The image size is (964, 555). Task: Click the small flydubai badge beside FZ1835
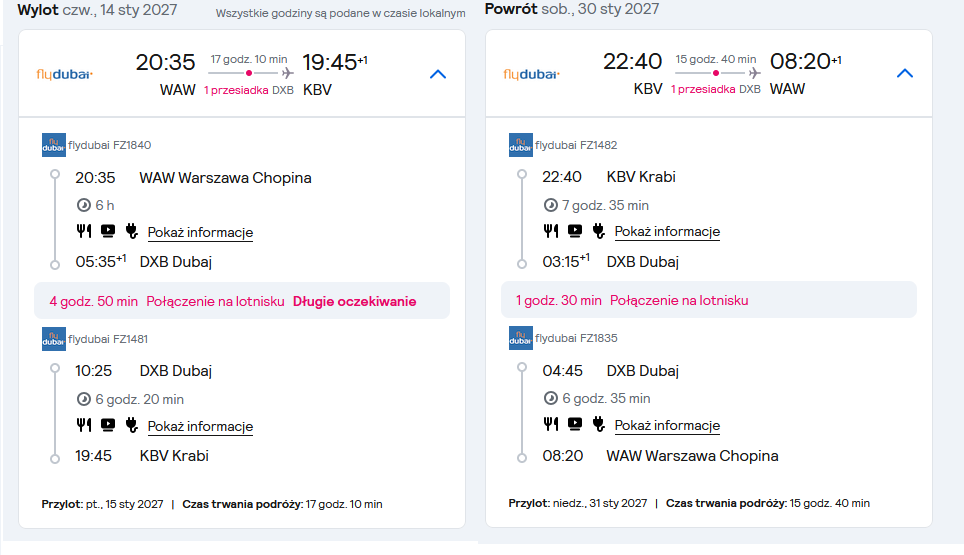pyautogui.click(x=520, y=338)
